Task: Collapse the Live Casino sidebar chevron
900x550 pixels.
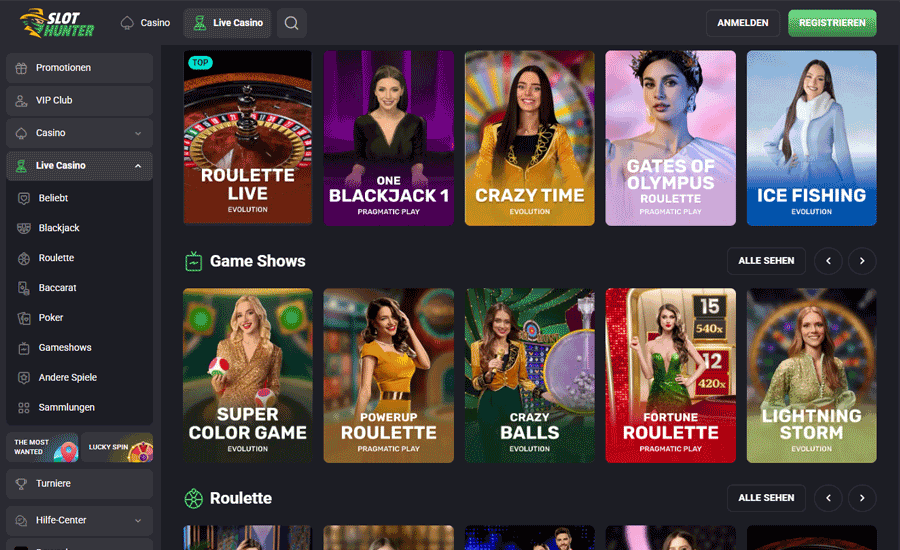Action: pos(138,166)
